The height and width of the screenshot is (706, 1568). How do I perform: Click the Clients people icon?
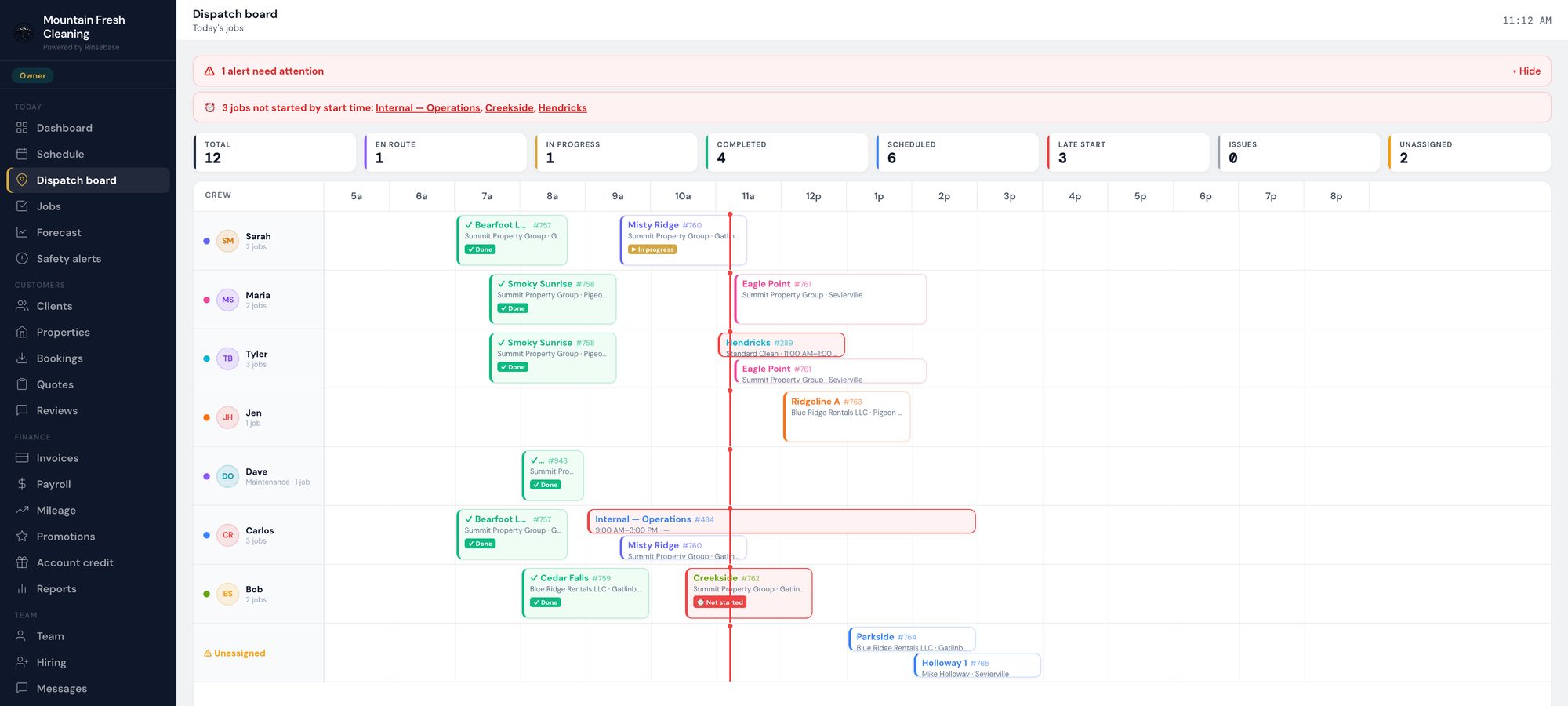click(22, 306)
